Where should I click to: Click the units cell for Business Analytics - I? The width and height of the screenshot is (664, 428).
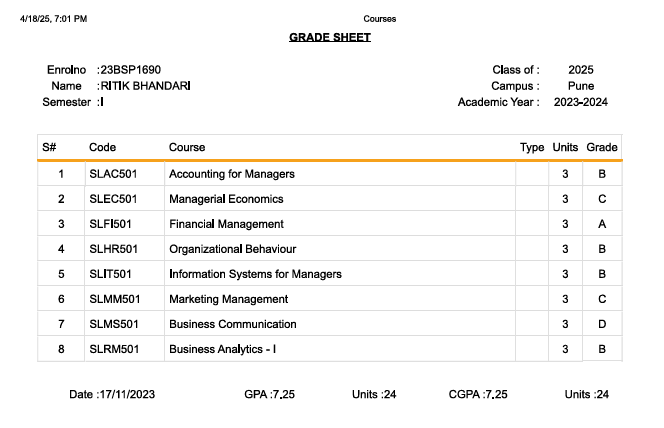(566, 349)
